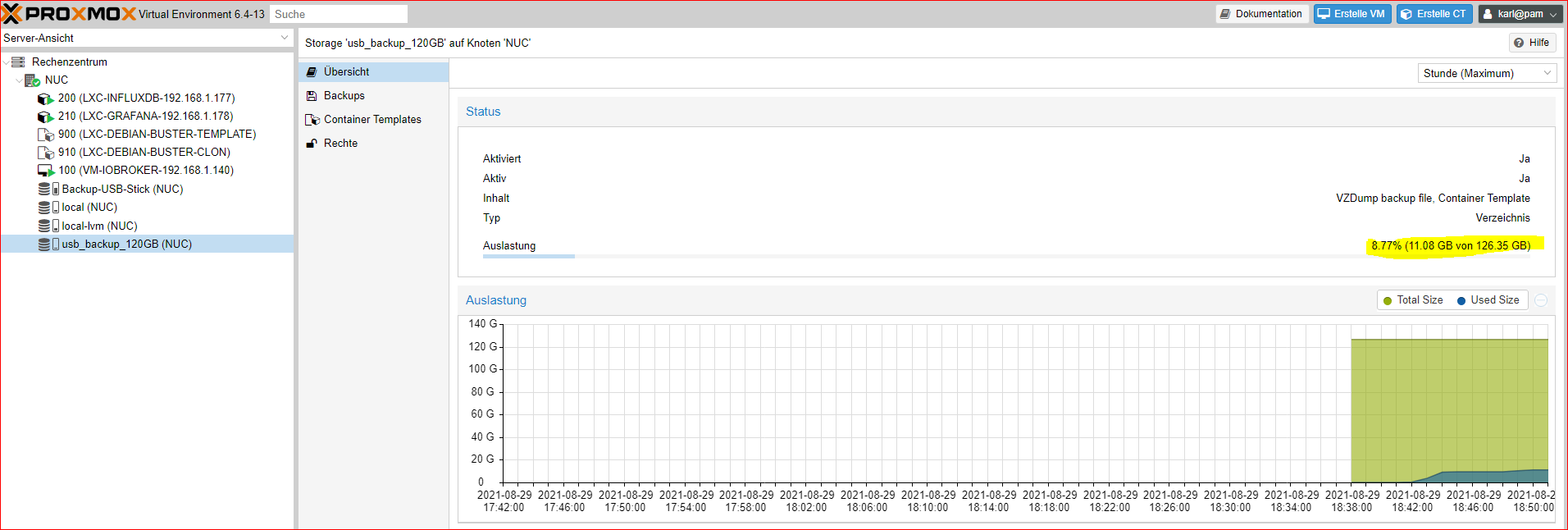Select 100 (VM-IOBROKER-192.168.1.140) in tree

[x=146, y=171]
